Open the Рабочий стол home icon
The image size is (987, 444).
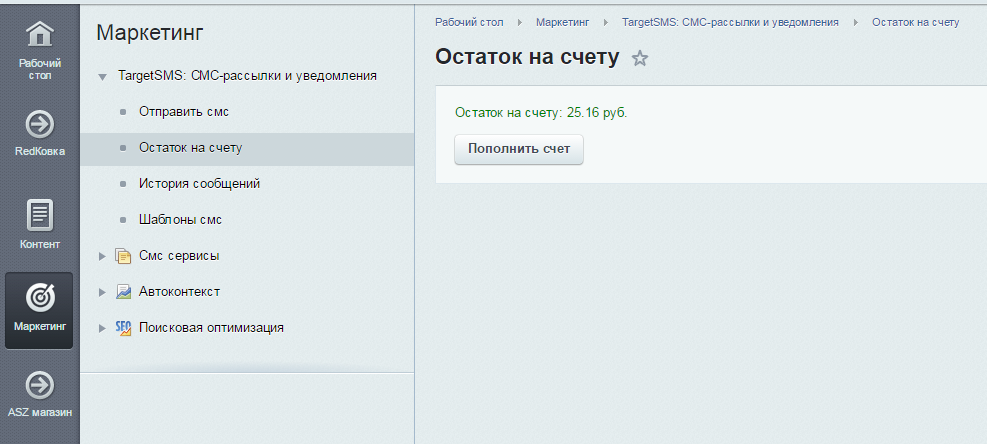39,35
